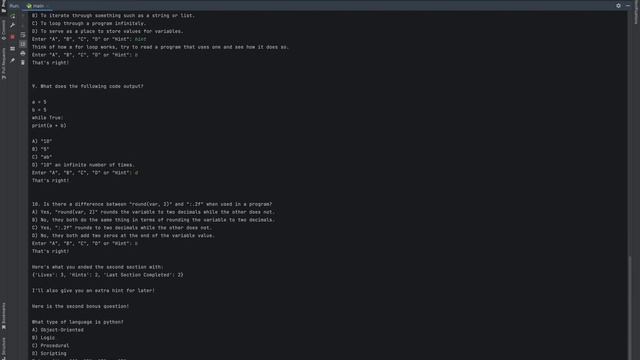Click the 'C) Procedural' option line
This screenshot has width=640, height=360.
pyautogui.click(x=51, y=346)
